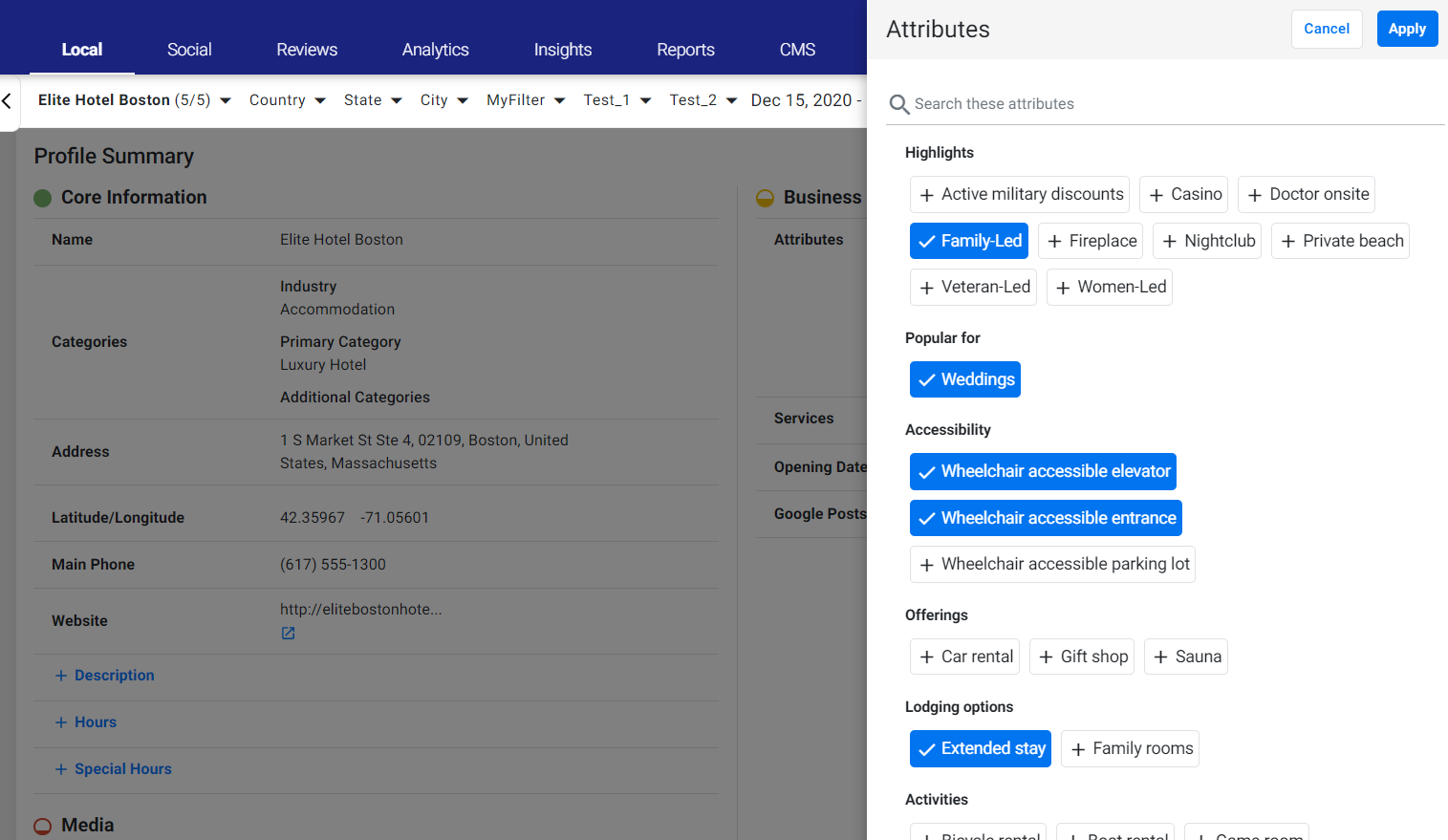Click the latitude value 42.35967
Image resolution: width=1448 pixels, height=840 pixels.
pos(313,518)
